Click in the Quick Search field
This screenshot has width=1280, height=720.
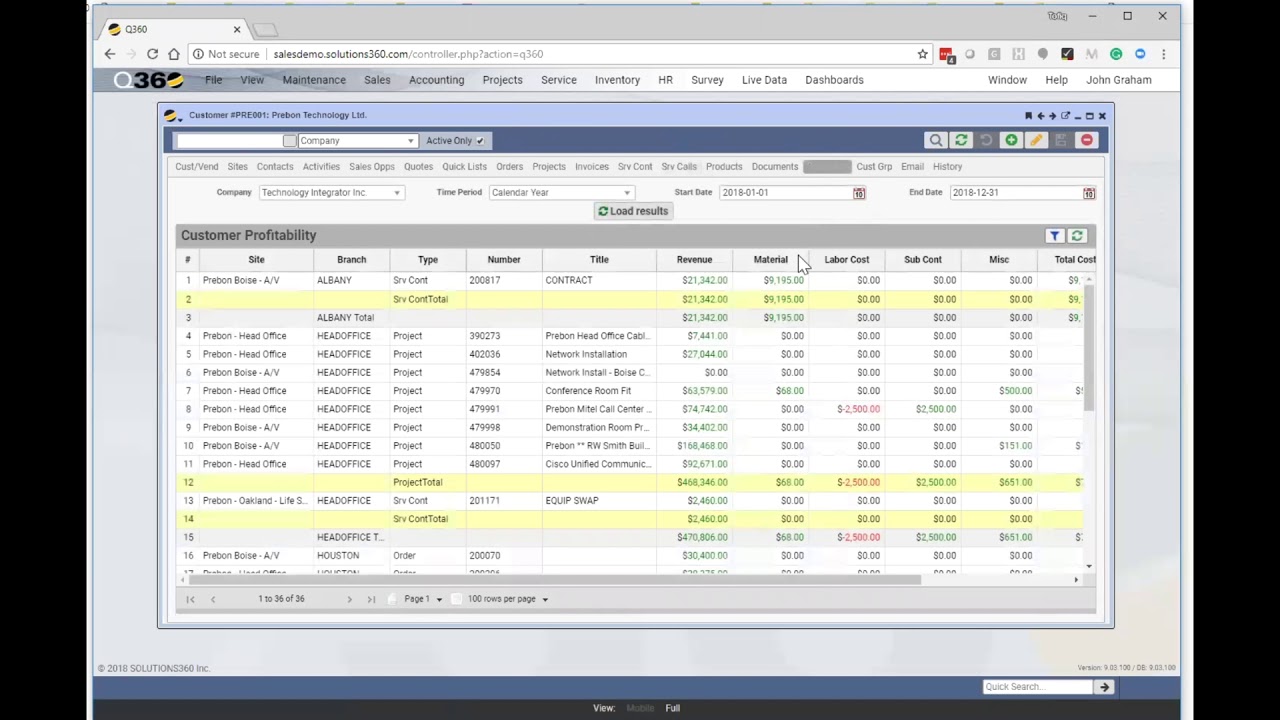click(1038, 687)
